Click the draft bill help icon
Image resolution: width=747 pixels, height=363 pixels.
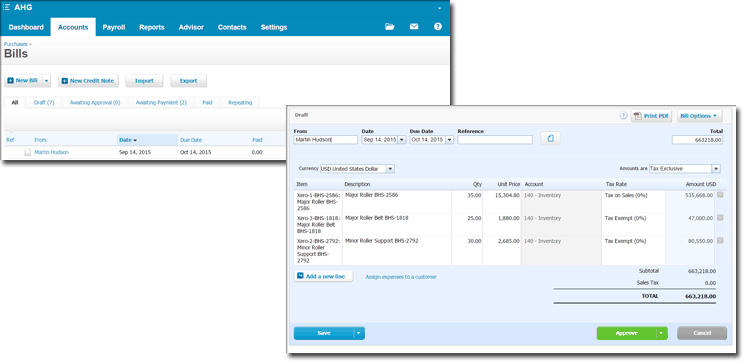pos(623,116)
